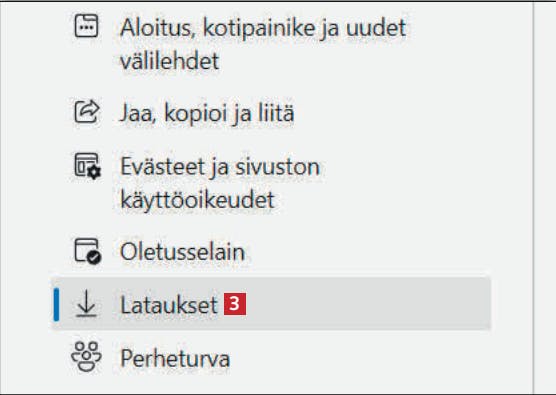Click empty space in highlighted Lataukset row
The width and height of the screenshot is (556, 395).
(369, 304)
